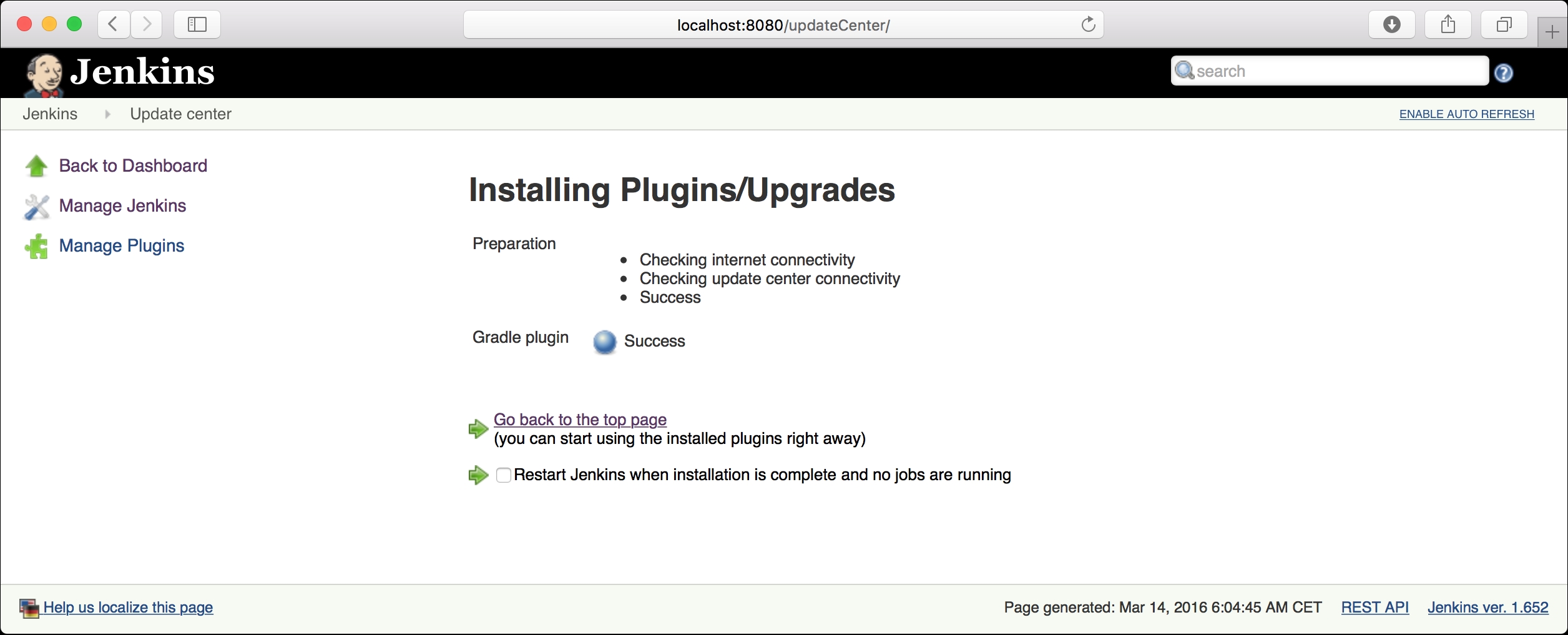Click 'Installing Plugins/Upgrades' heading
1568x635 pixels.
(x=682, y=190)
